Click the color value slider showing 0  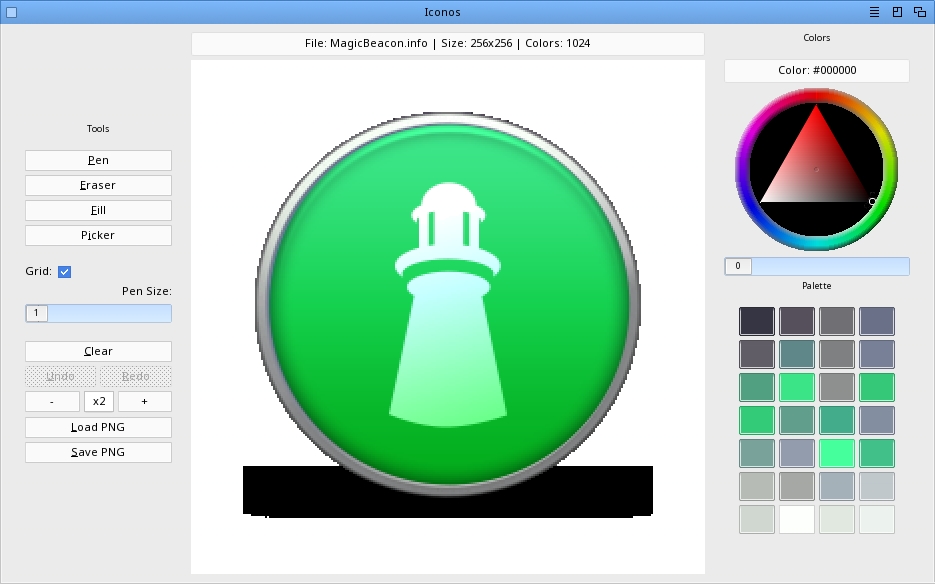[817, 266]
